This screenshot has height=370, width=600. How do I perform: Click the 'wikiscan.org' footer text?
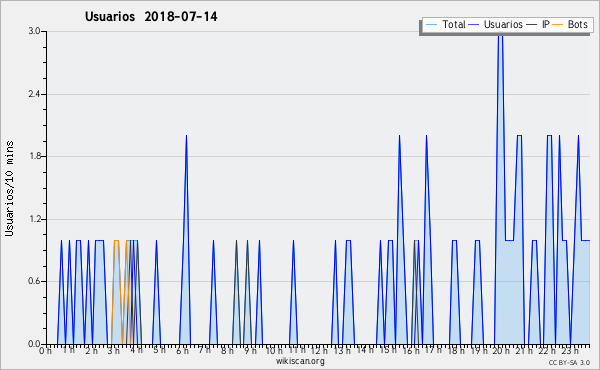pyautogui.click(x=300, y=361)
